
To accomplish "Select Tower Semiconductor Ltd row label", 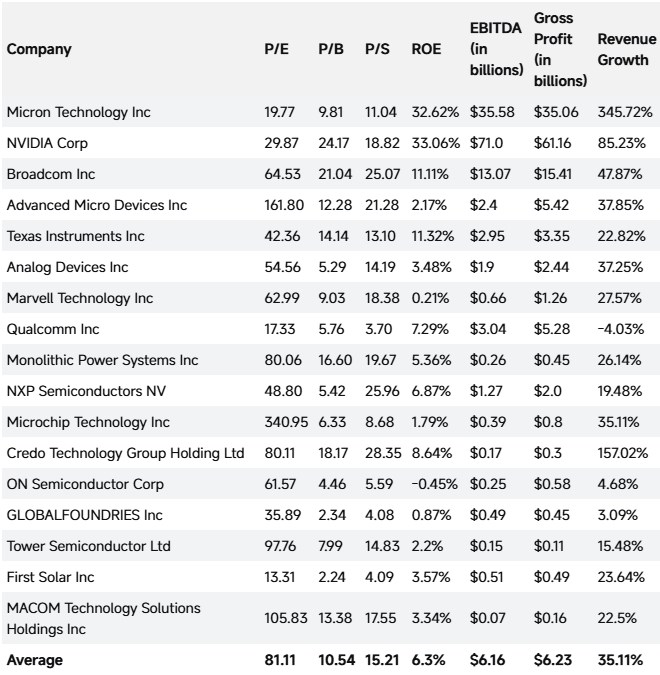I will (88, 546).
